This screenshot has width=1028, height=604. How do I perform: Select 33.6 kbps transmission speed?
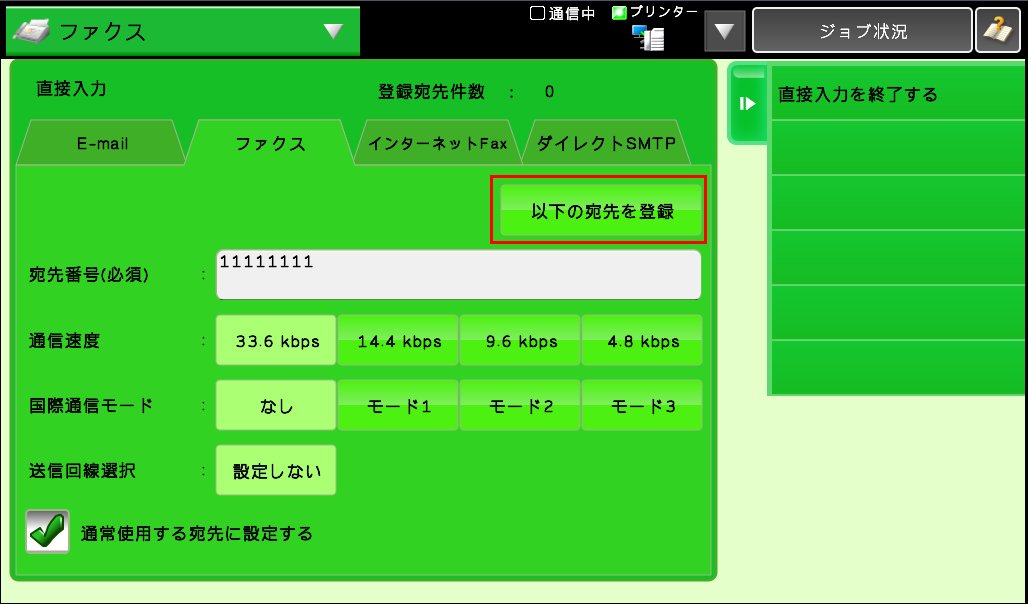[x=277, y=341]
